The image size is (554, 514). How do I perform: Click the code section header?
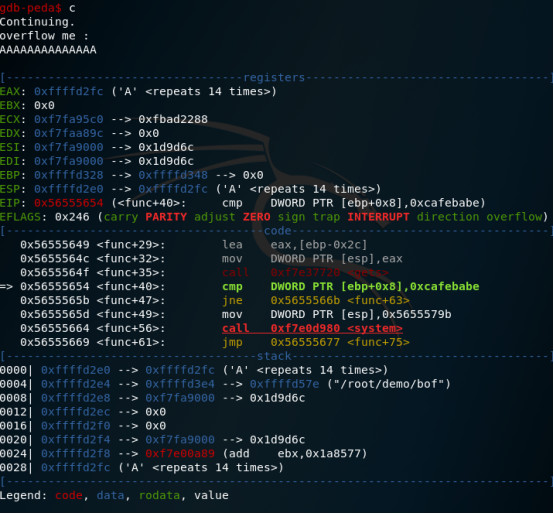tap(278, 231)
